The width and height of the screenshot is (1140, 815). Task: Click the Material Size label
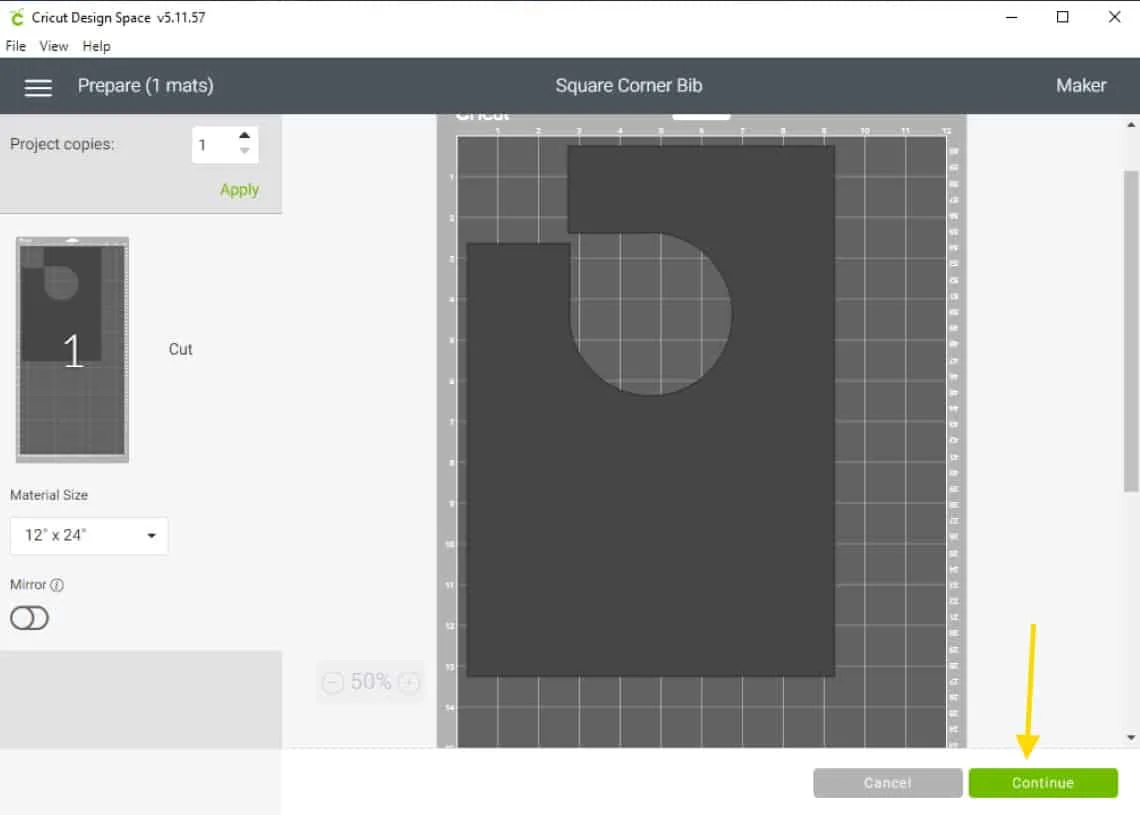49,495
